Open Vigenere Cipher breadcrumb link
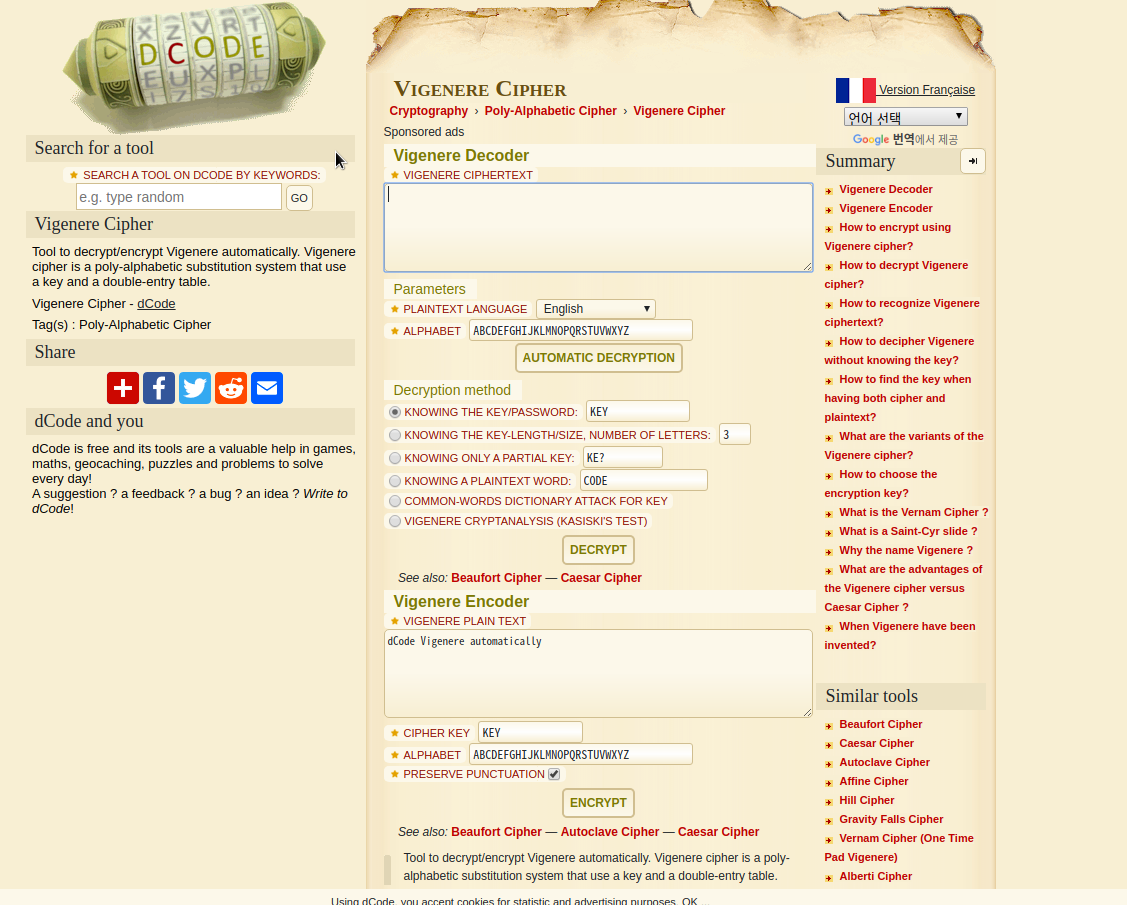 coord(679,111)
